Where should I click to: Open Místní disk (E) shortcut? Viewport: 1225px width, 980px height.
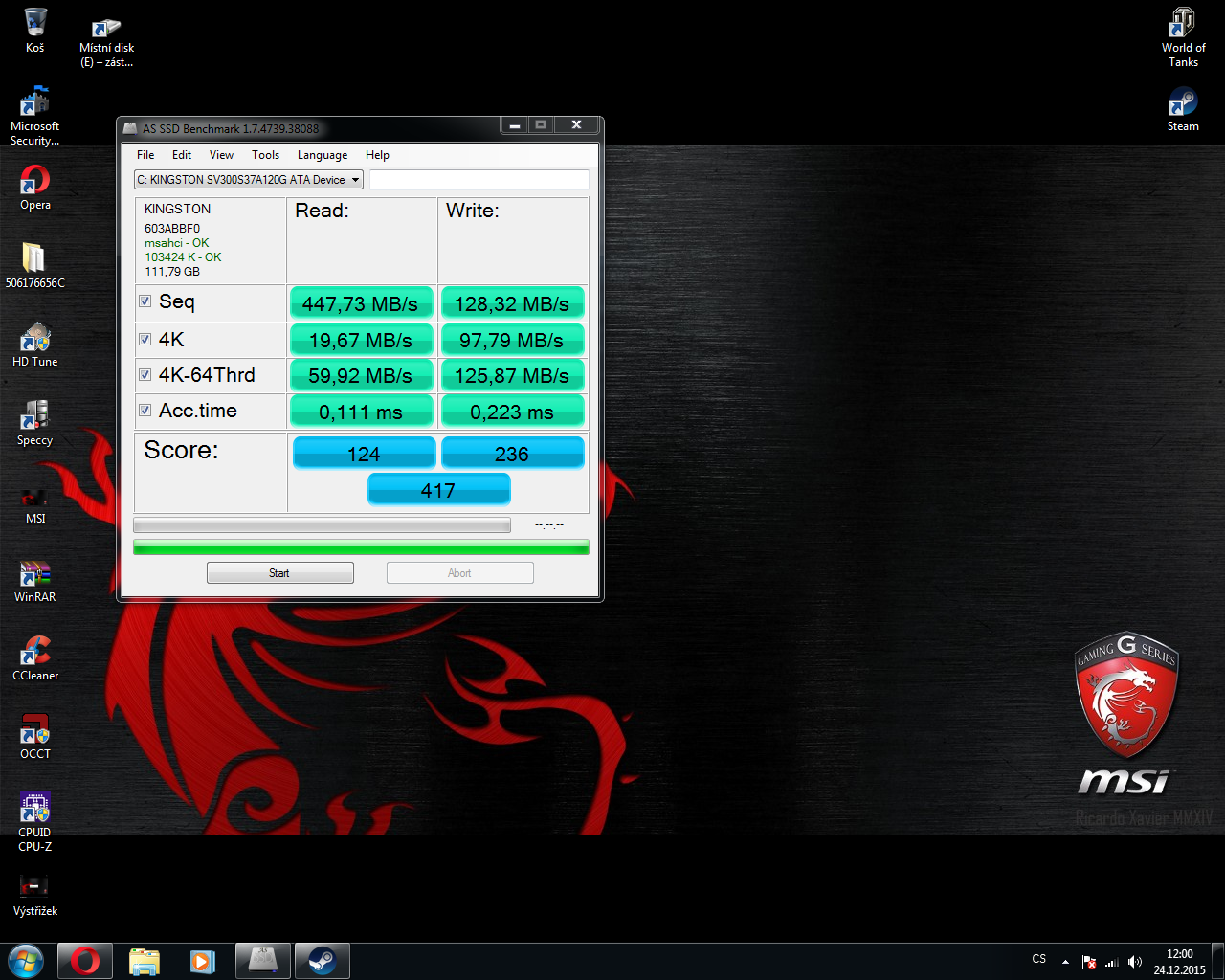pyautogui.click(x=106, y=43)
